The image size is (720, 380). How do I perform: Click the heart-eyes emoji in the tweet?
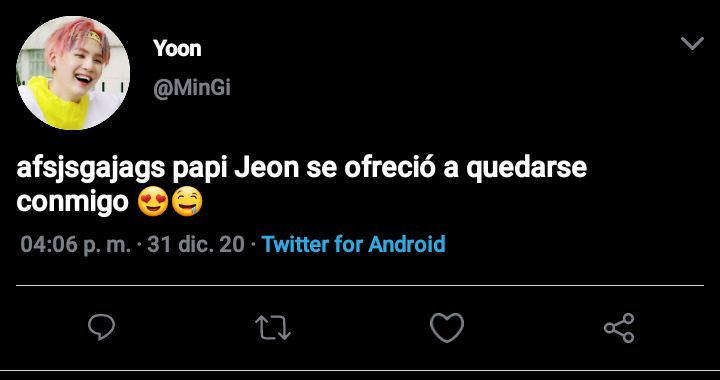[x=153, y=203]
